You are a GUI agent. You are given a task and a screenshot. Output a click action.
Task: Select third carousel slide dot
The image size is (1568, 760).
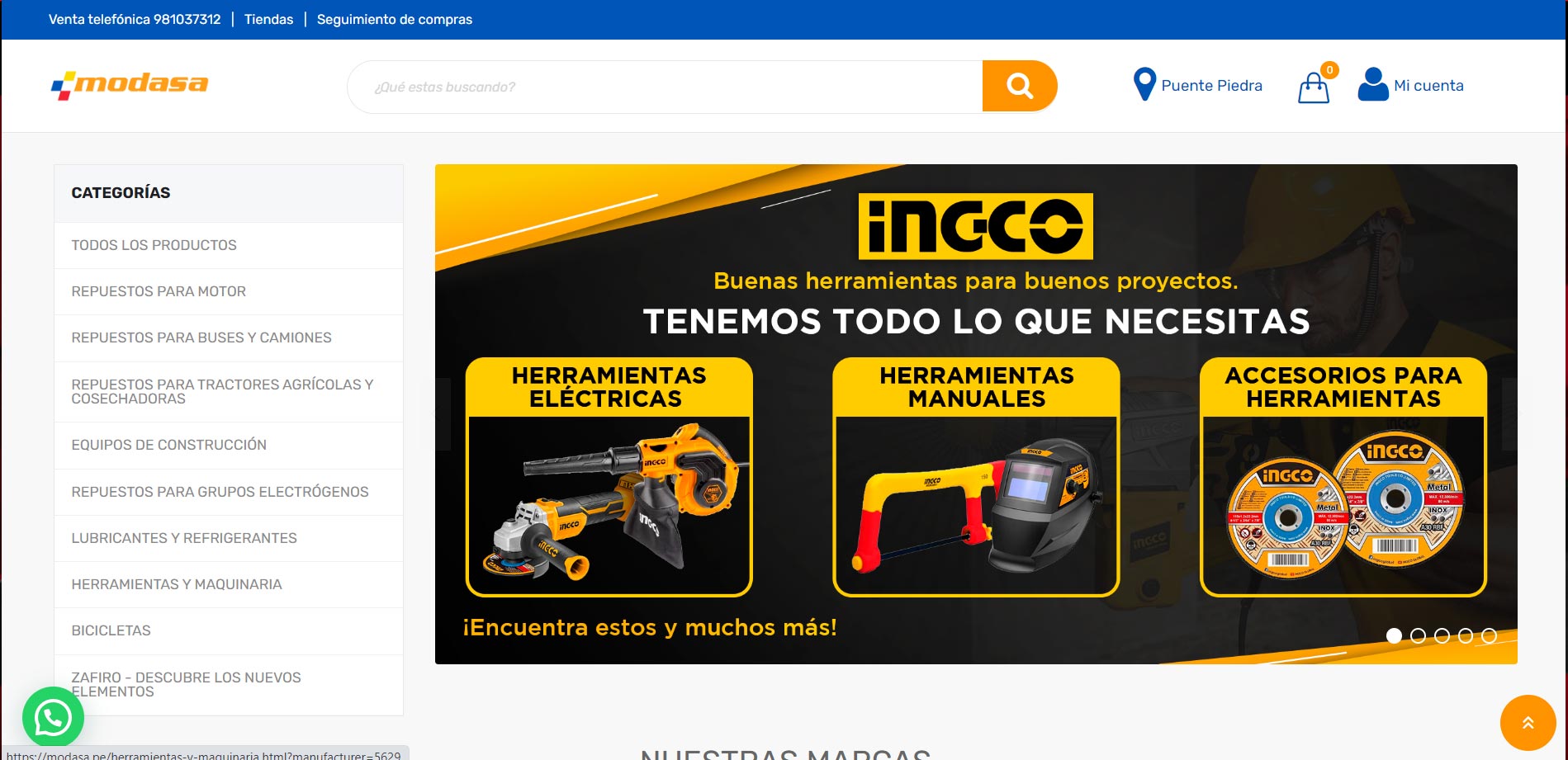pos(1442,635)
